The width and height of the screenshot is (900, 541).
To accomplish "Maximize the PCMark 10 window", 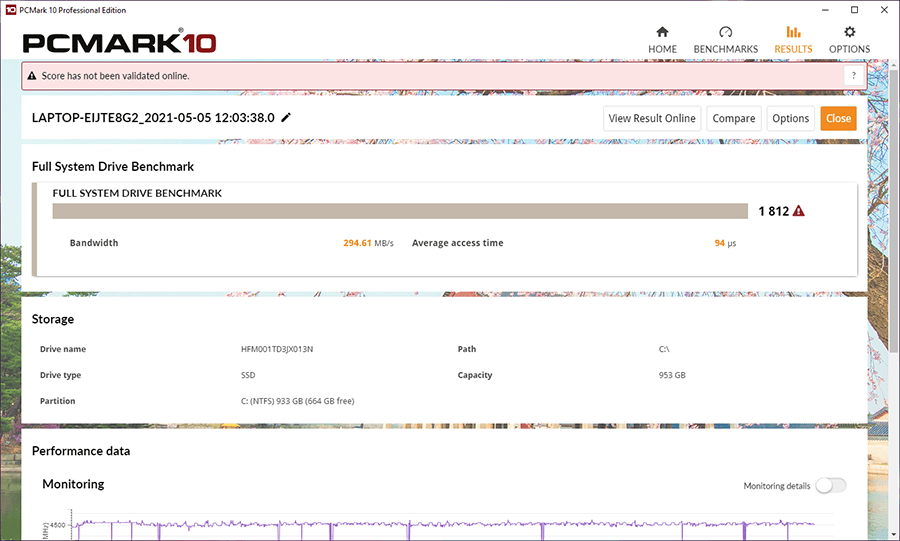I will 855,10.
